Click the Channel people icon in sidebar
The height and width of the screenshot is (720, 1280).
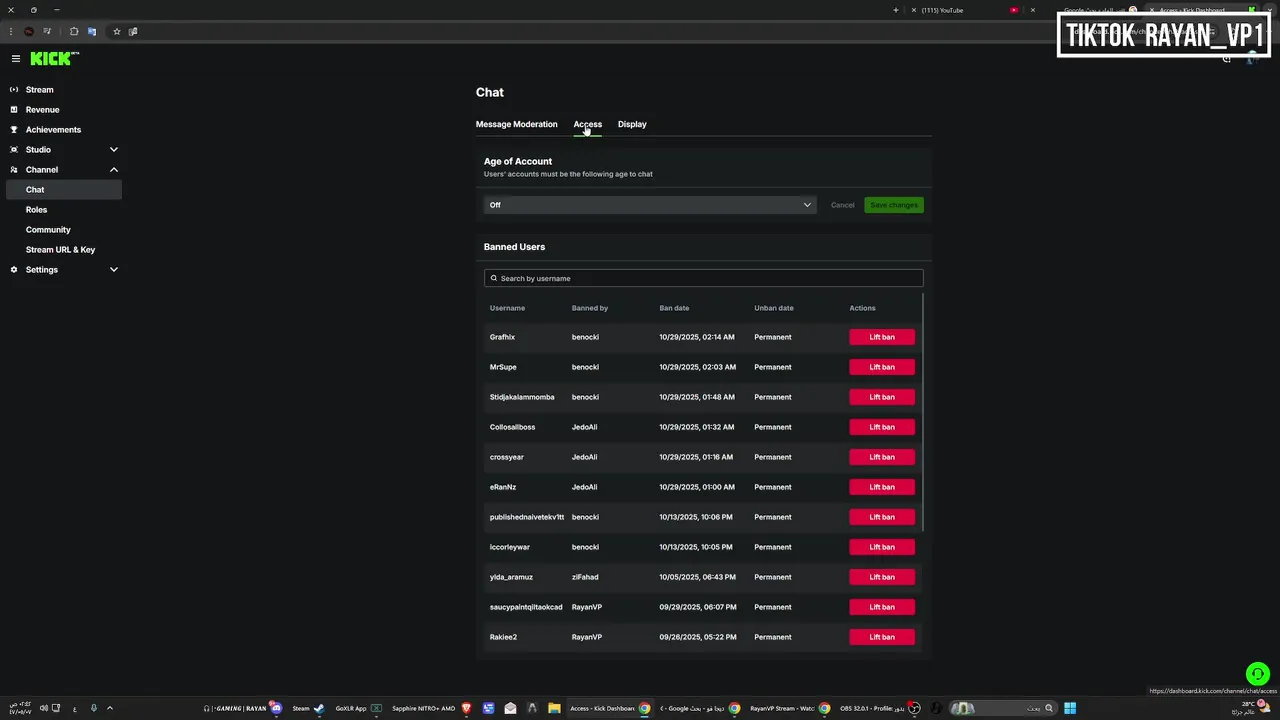(14, 170)
